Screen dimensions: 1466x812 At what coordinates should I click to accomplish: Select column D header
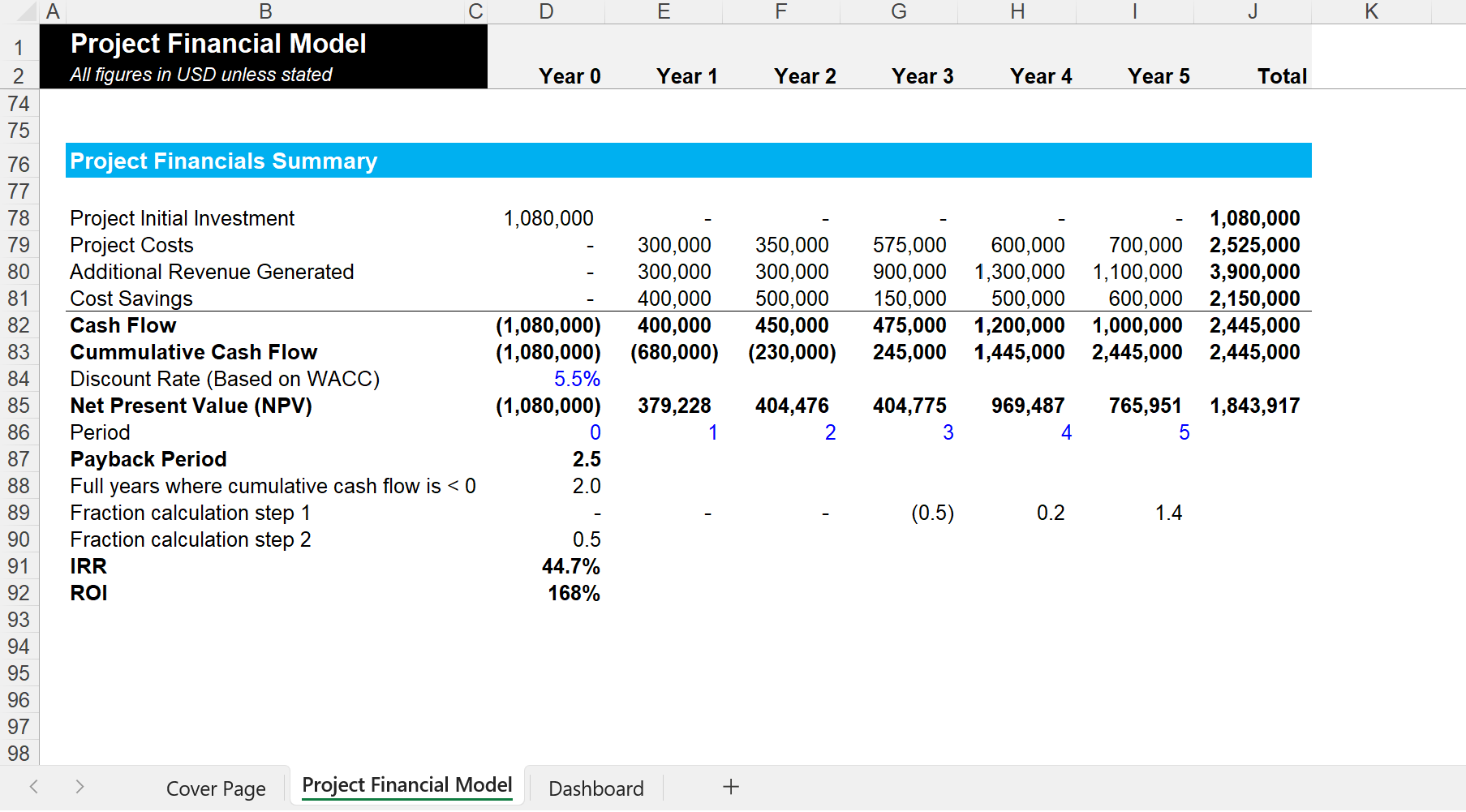(x=546, y=11)
